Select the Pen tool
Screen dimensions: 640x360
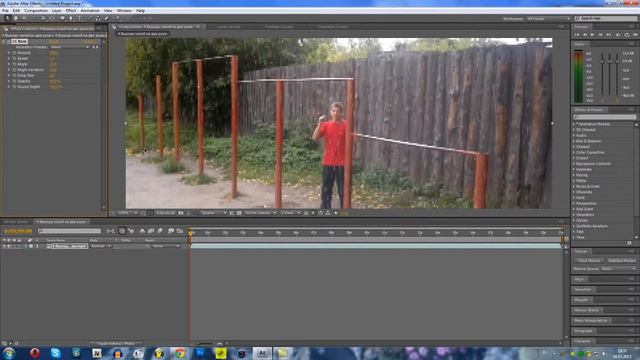click(x=71, y=18)
